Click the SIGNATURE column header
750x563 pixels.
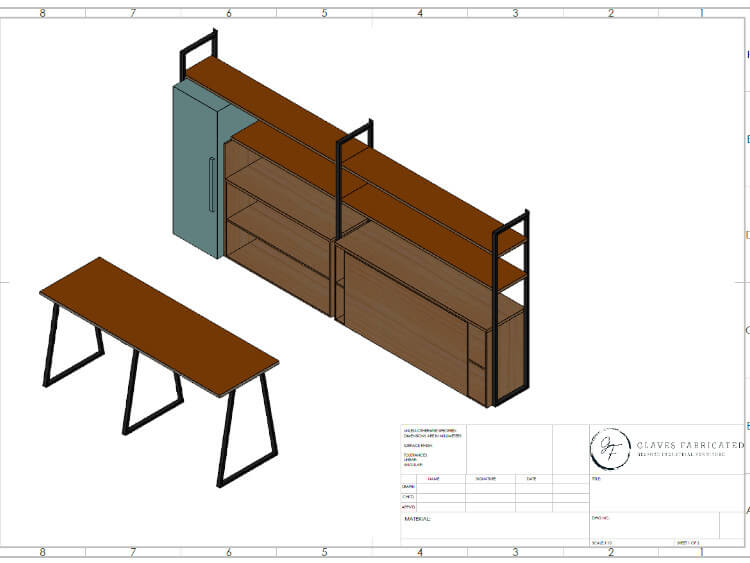tap(485, 479)
